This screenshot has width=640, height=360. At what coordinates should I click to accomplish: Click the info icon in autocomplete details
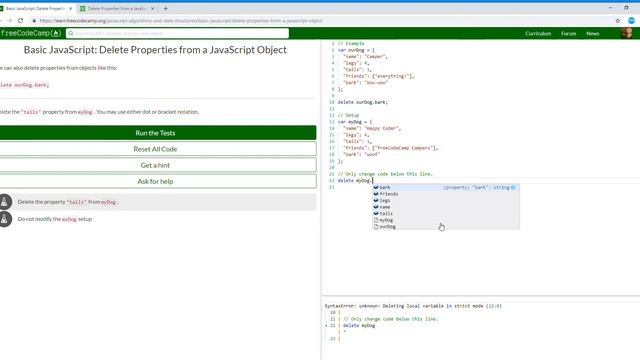tap(513, 187)
